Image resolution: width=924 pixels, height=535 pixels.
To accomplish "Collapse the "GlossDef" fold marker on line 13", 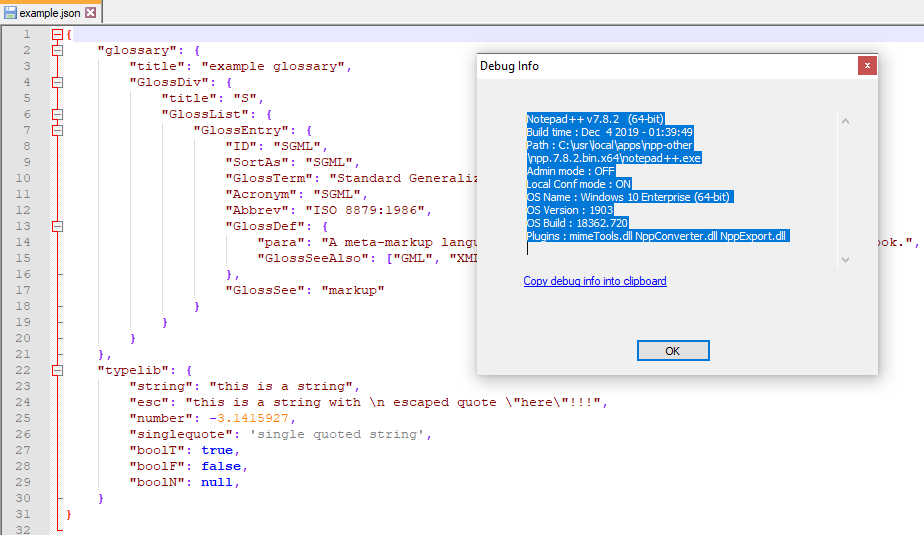I will click(x=57, y=226).
